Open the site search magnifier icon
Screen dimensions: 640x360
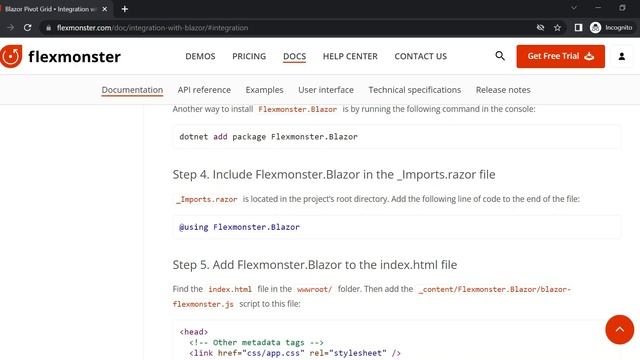(x=500, y=56)
